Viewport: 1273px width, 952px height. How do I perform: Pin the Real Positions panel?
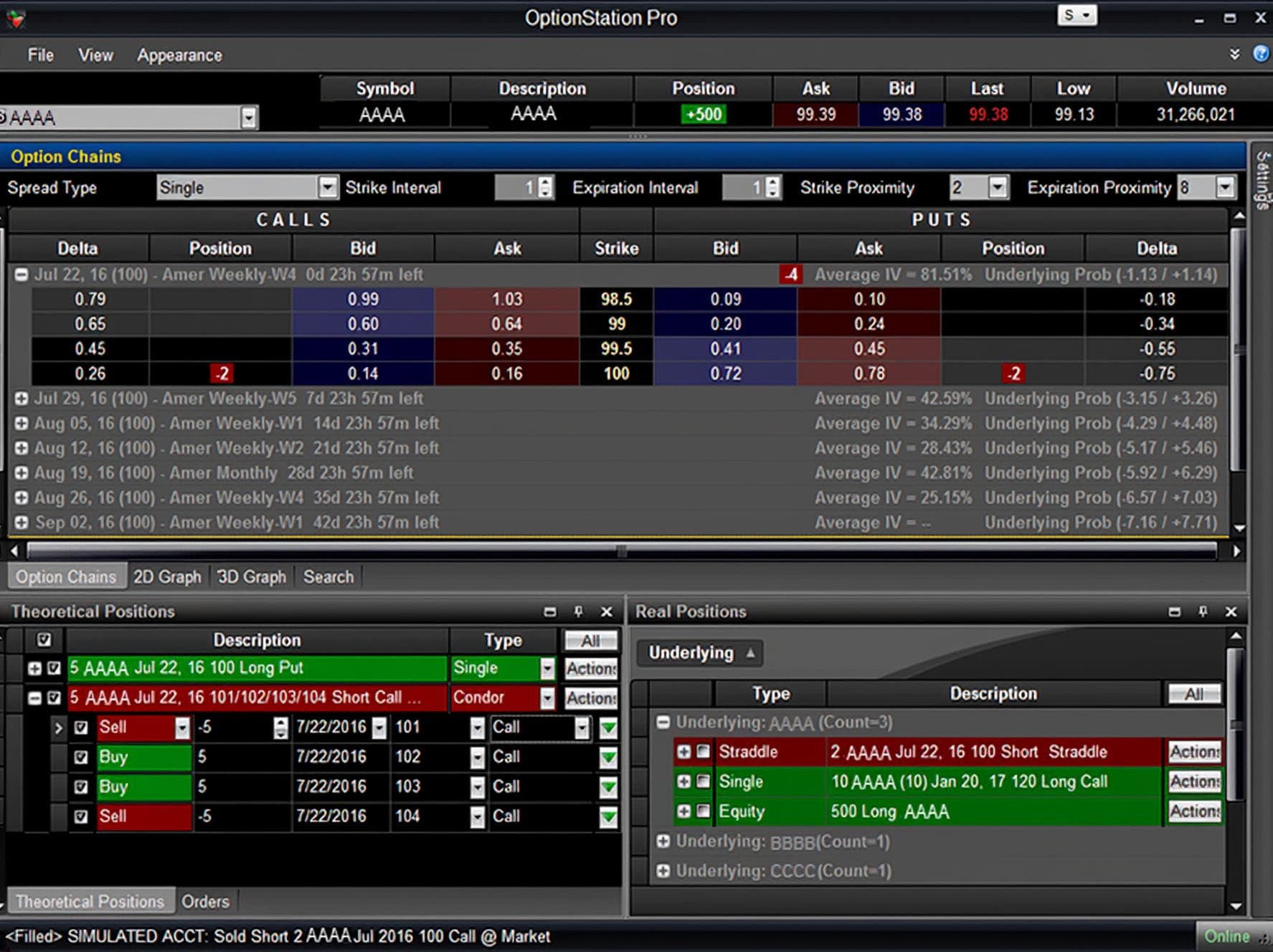1203,611
